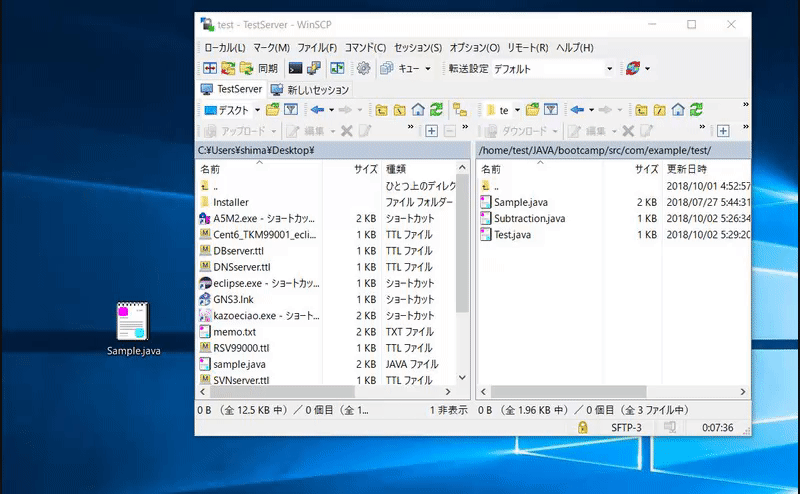
Task: Go back in local panel history
Action: pyautogui.click(x=317, y=110)
